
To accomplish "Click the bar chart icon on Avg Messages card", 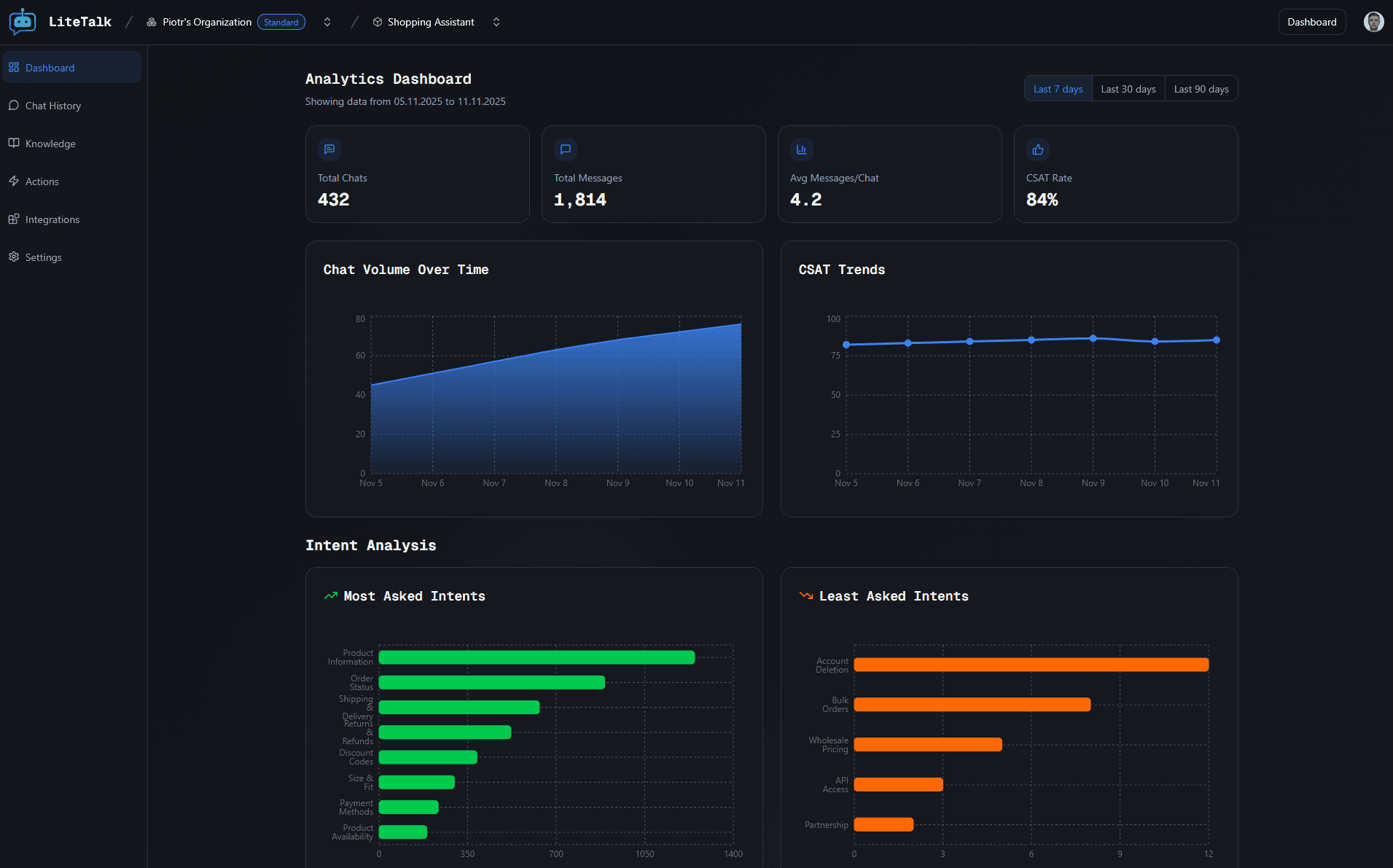I will tap(802, 149).
